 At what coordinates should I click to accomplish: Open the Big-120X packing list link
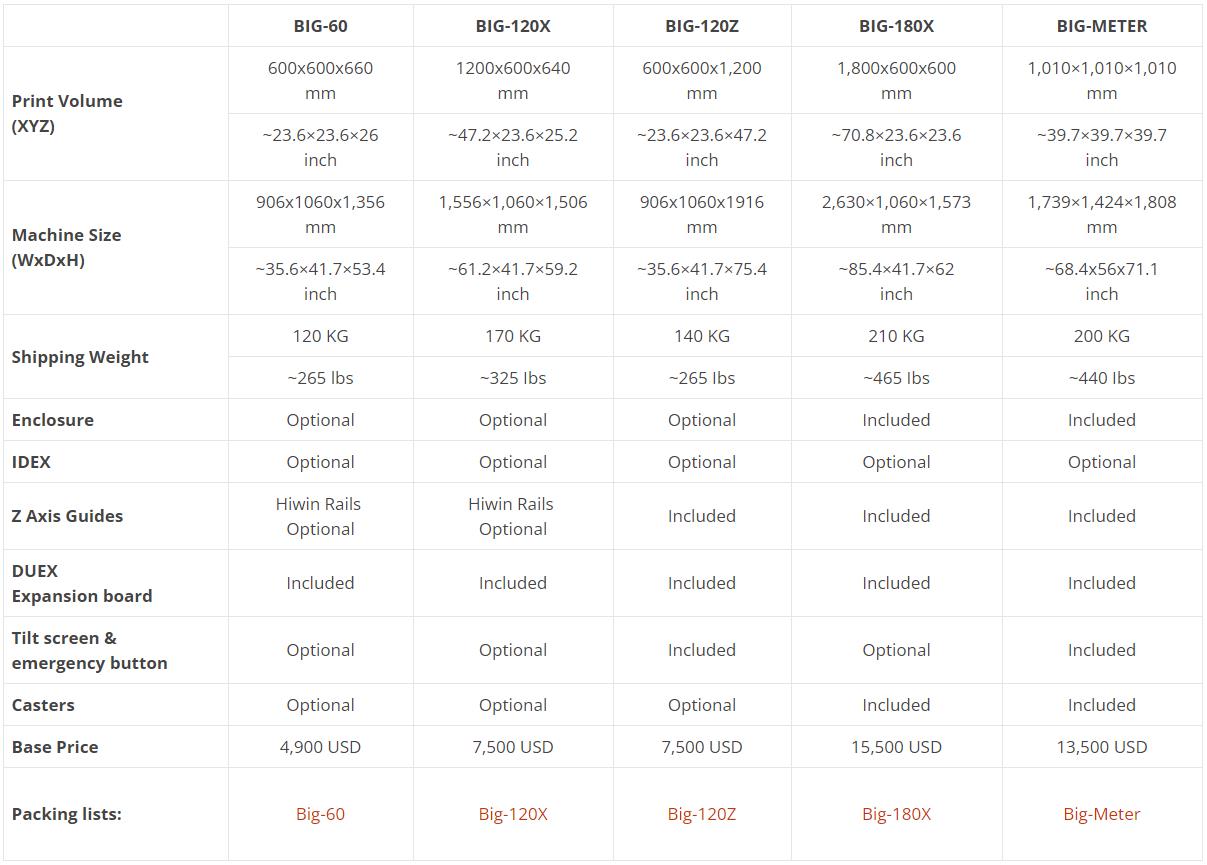click(x=513, y=814)
